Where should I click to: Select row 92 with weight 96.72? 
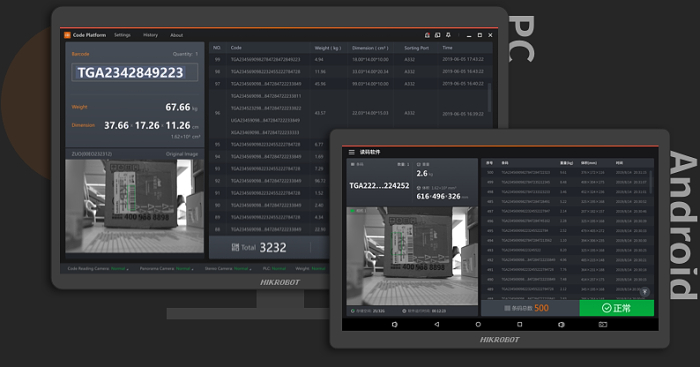(x=269, y=181)
